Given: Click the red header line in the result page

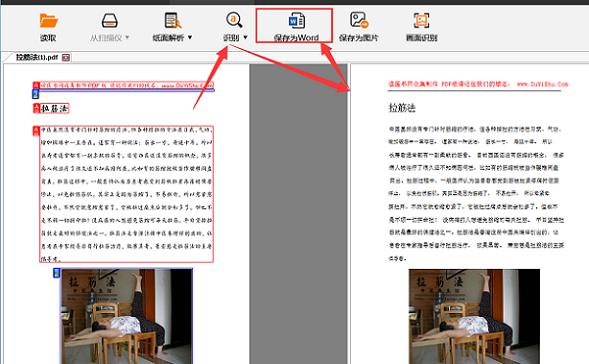Looking at the screenshot, I should point(478,84).
